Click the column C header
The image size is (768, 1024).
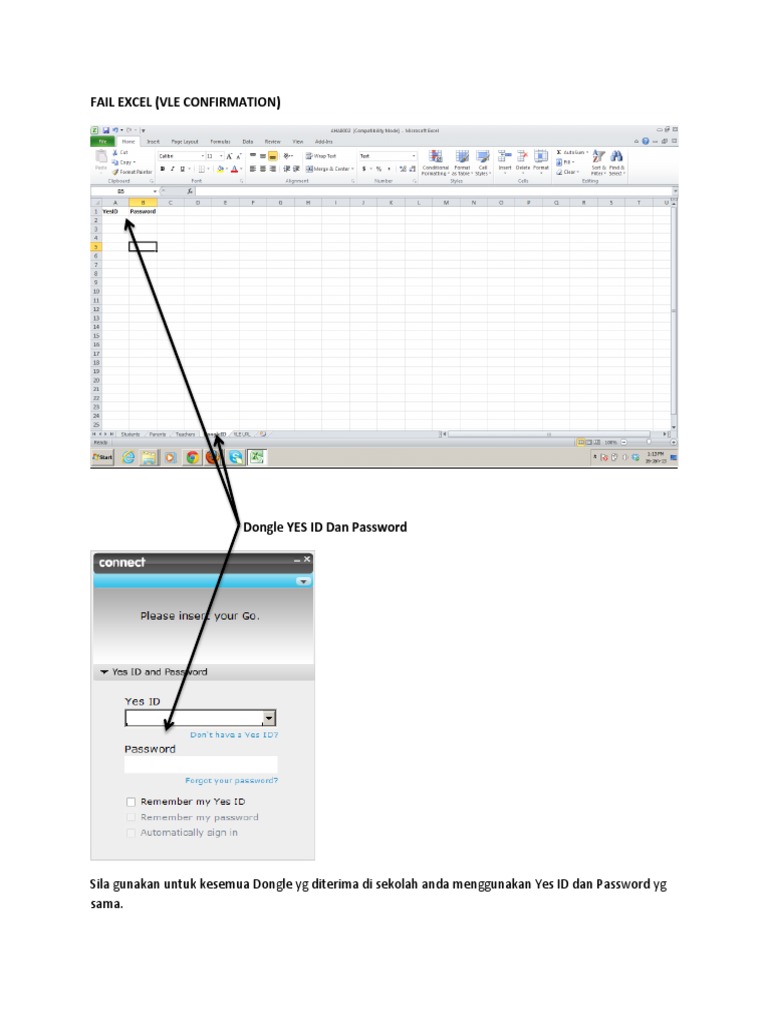tap(170, 203)
